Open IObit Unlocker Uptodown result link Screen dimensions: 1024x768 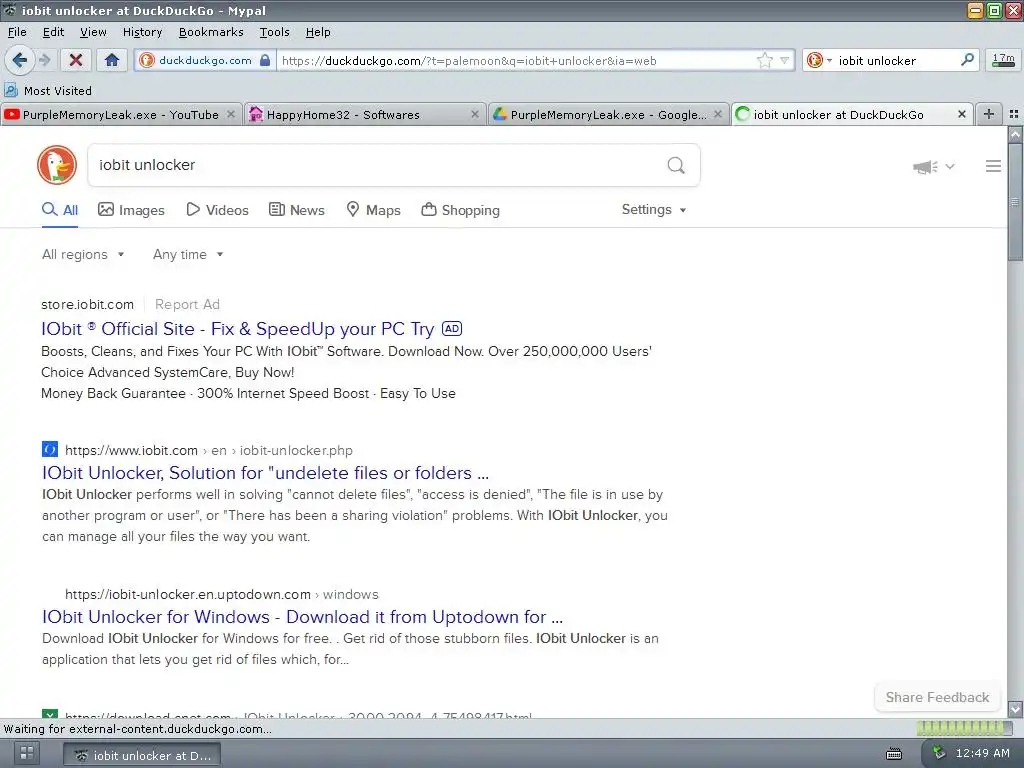[302, 617]
